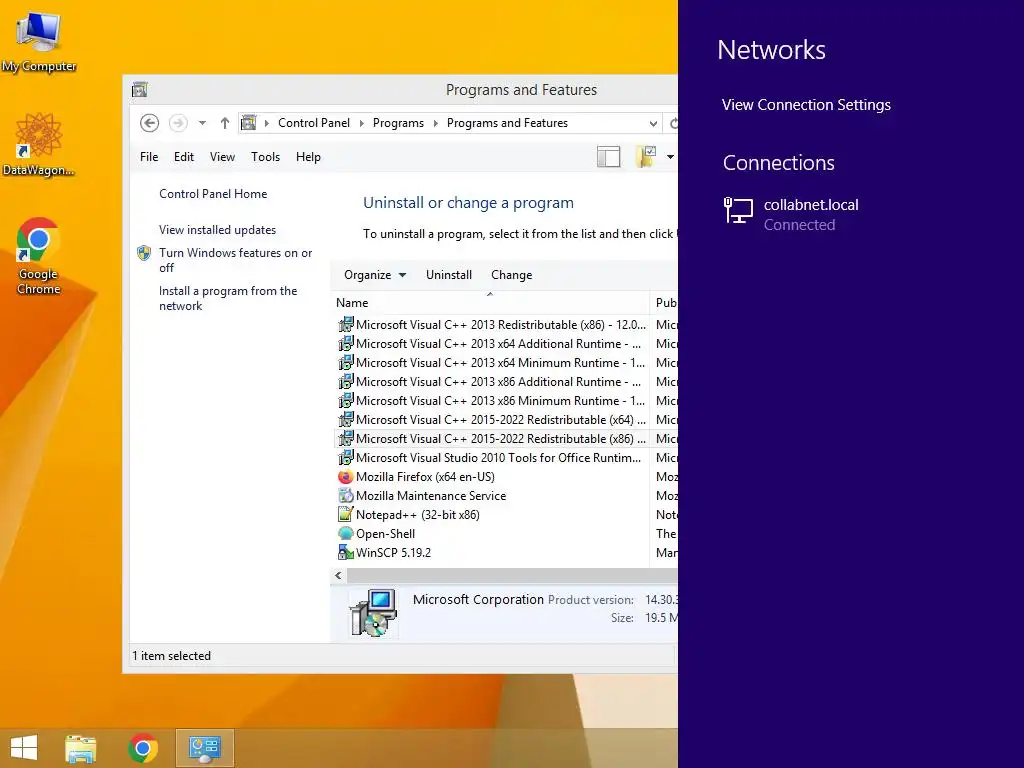1024x768 pixels.
Task: Open the Google Chrome desktop shortcut
Action: point(38,256)
